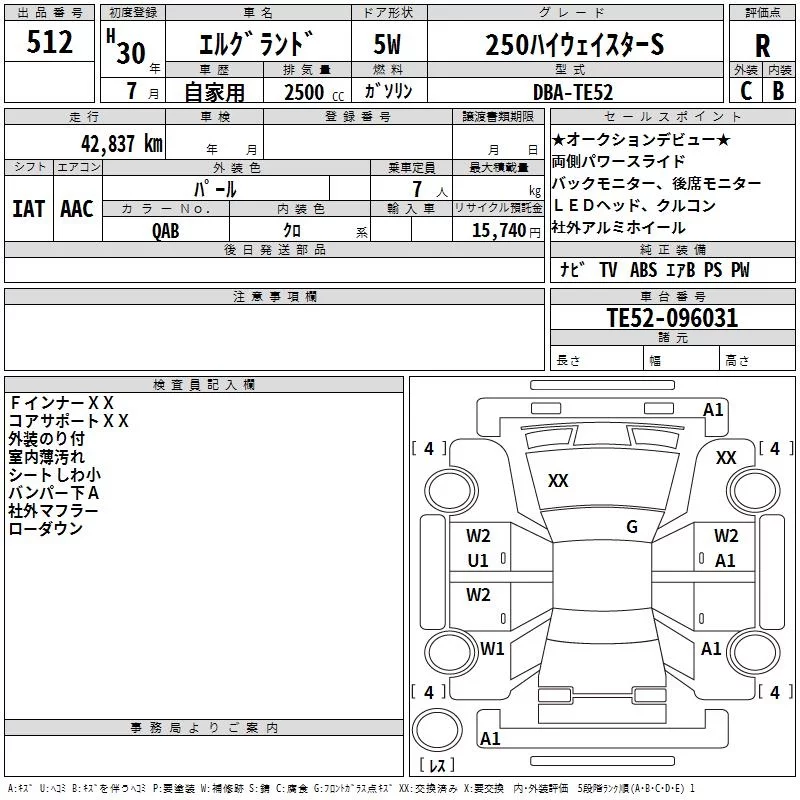Click the TV equipment entry
This screenshot has width=800, height=800.
click(608, 269)
